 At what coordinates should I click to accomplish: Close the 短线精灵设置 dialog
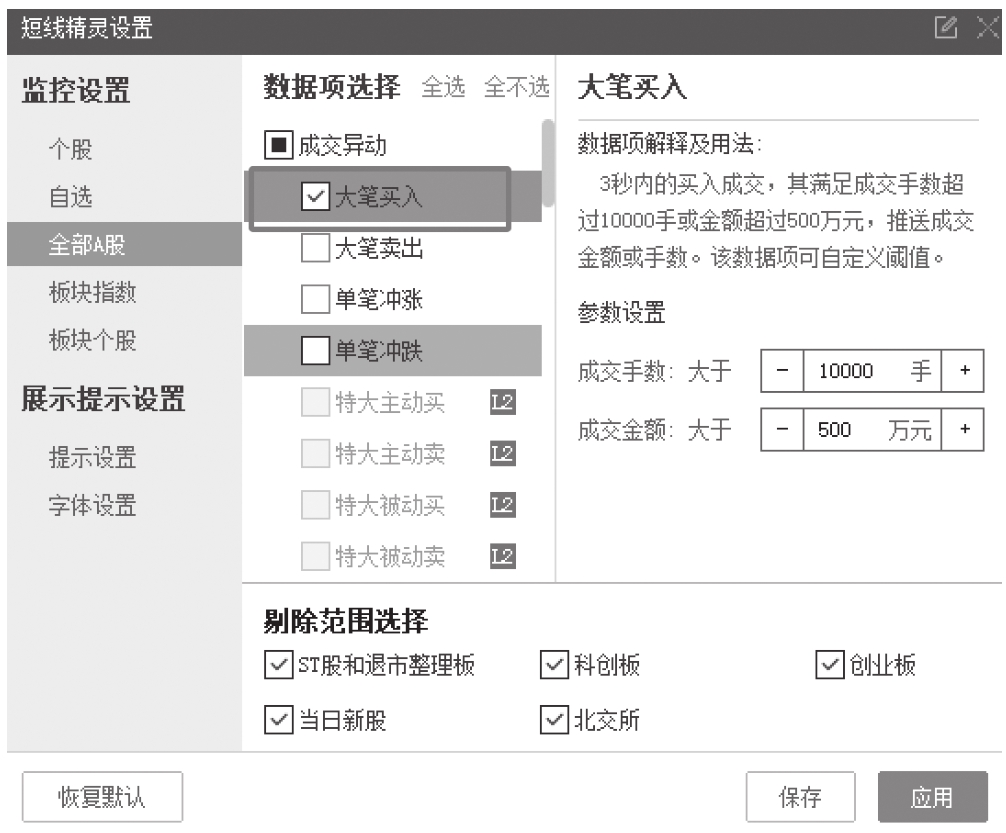click(x=988, y=28)
